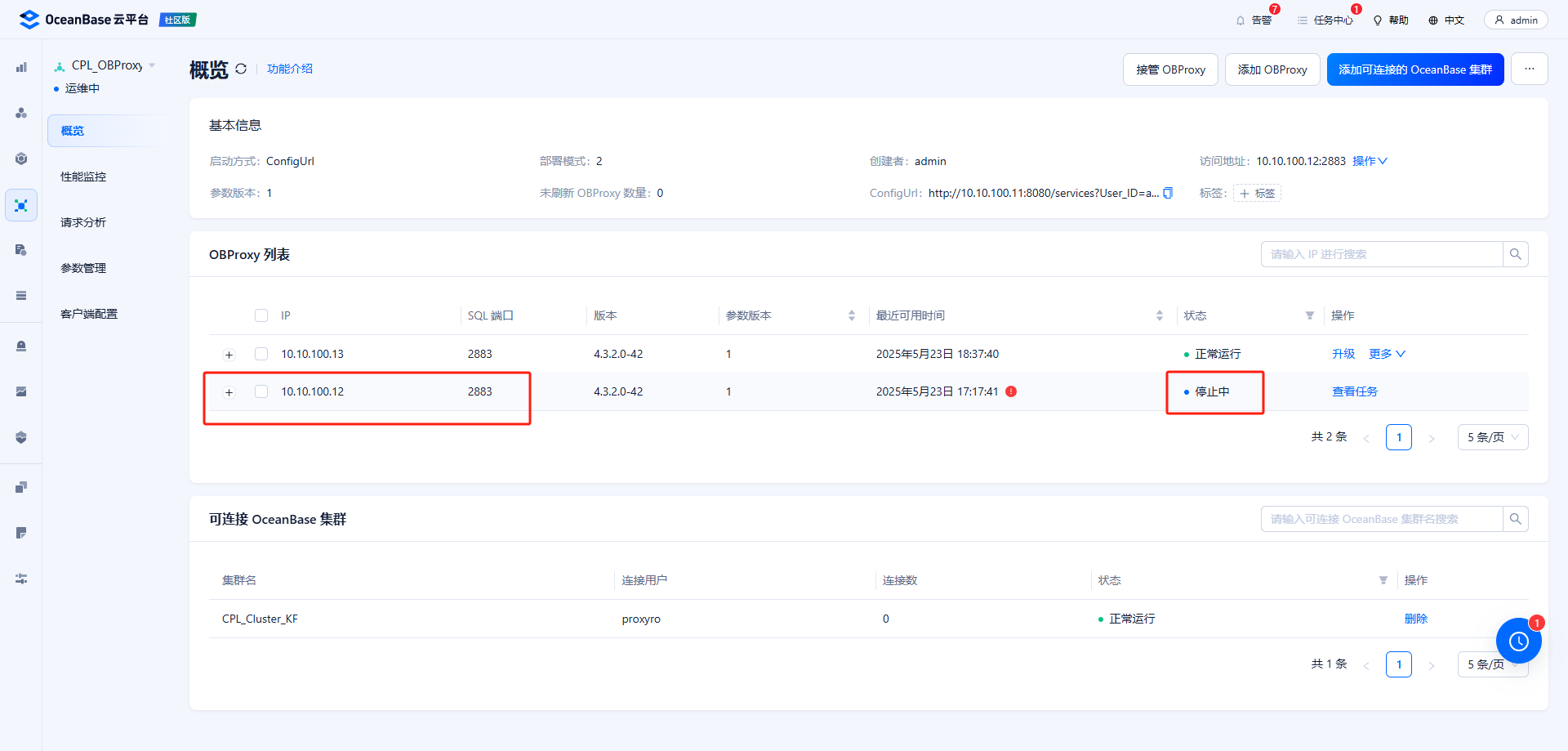Focus the IP search input field
This screenshot has height=751, width=1568.
tap(1382, 254)
